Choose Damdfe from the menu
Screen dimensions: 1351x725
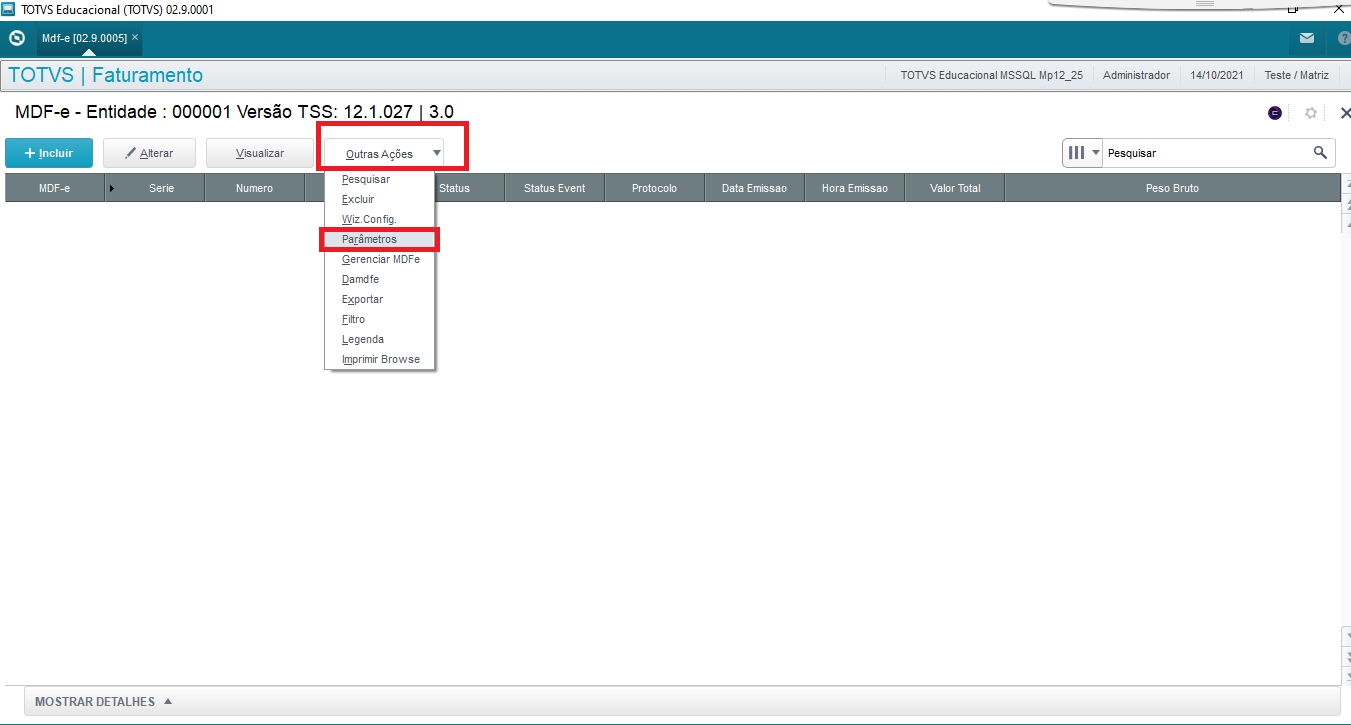379,280
